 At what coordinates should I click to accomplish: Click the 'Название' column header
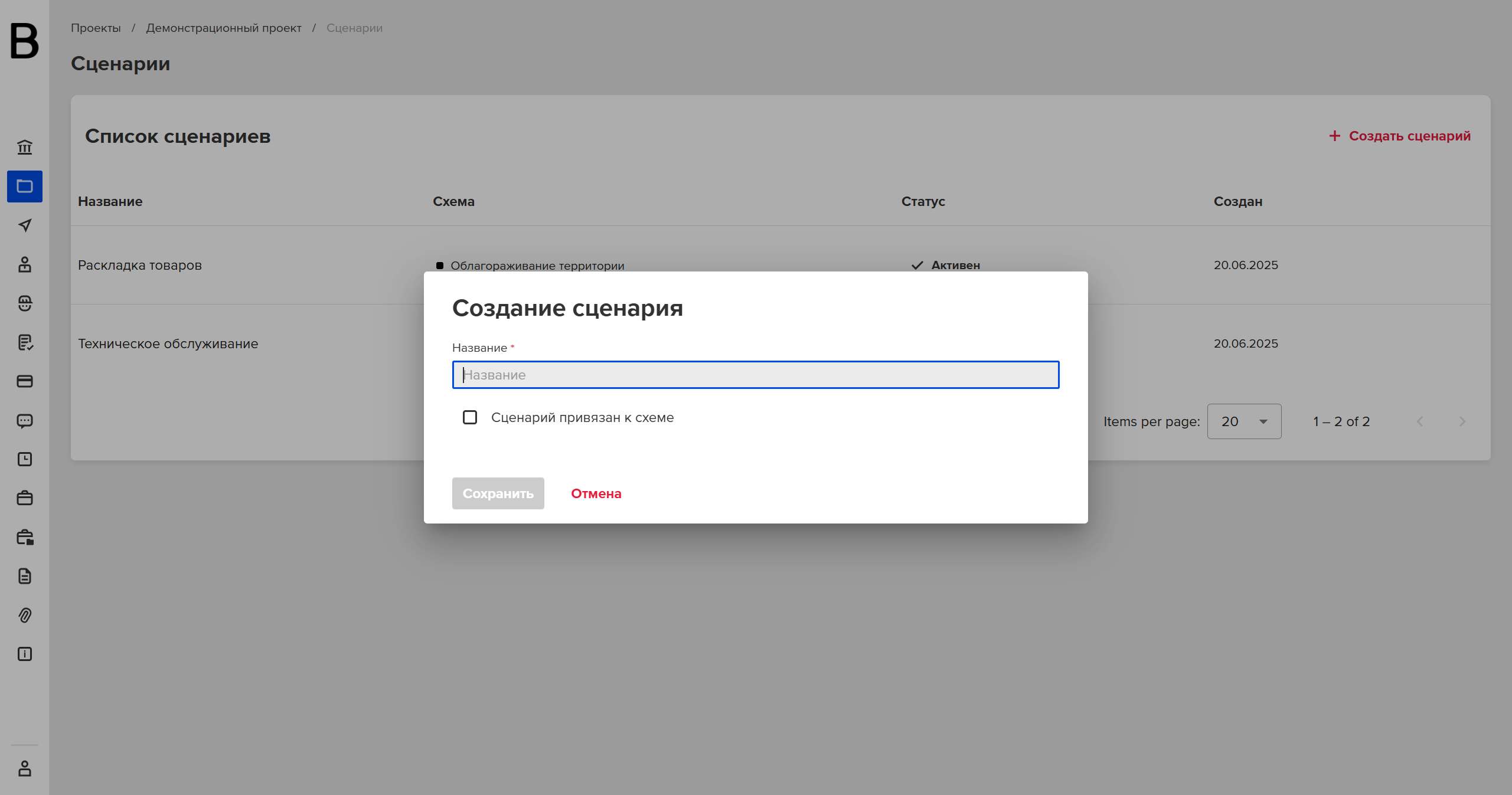110,201
